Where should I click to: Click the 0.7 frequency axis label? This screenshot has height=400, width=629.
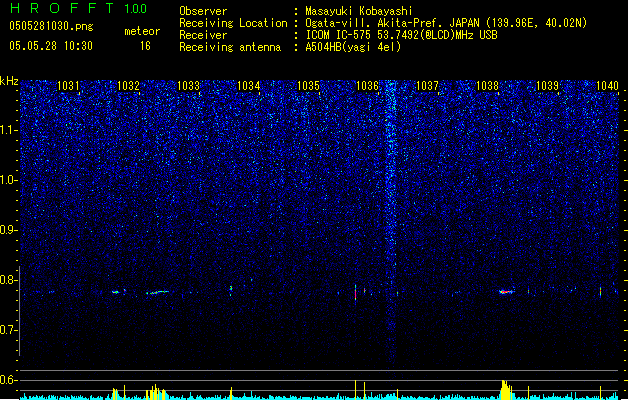[9, 330]
